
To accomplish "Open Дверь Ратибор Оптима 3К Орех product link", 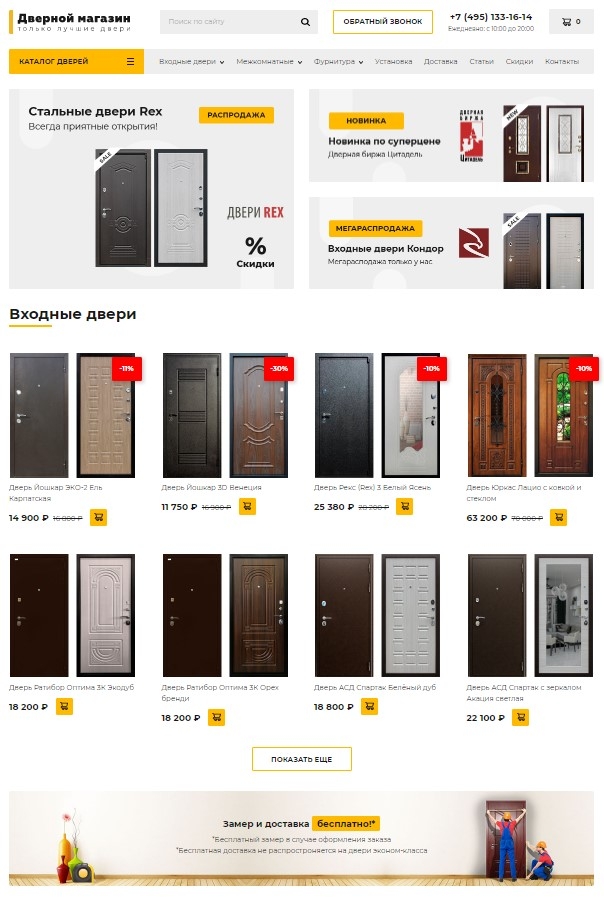I will (220, 693).
